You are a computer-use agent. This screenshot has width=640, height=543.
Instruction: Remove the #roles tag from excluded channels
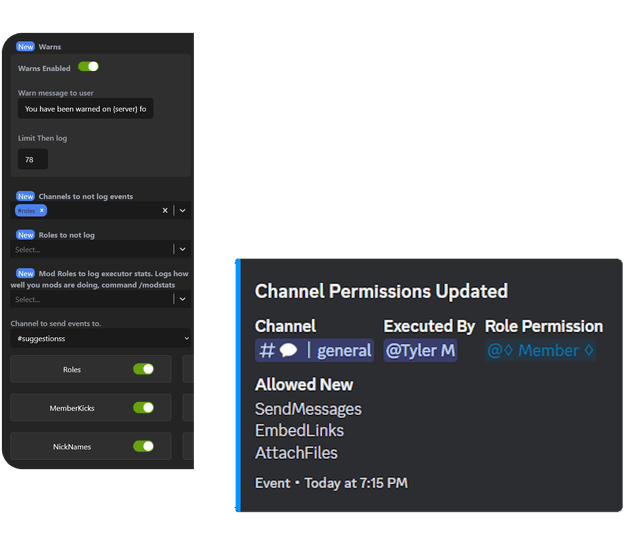pyautogui.click(x=42, y=211)
